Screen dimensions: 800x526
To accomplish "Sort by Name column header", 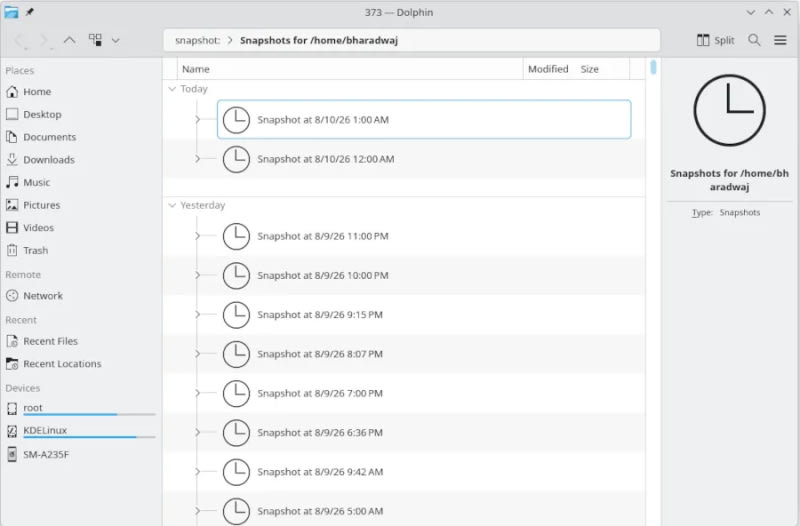I will click(x=350, y=69).
